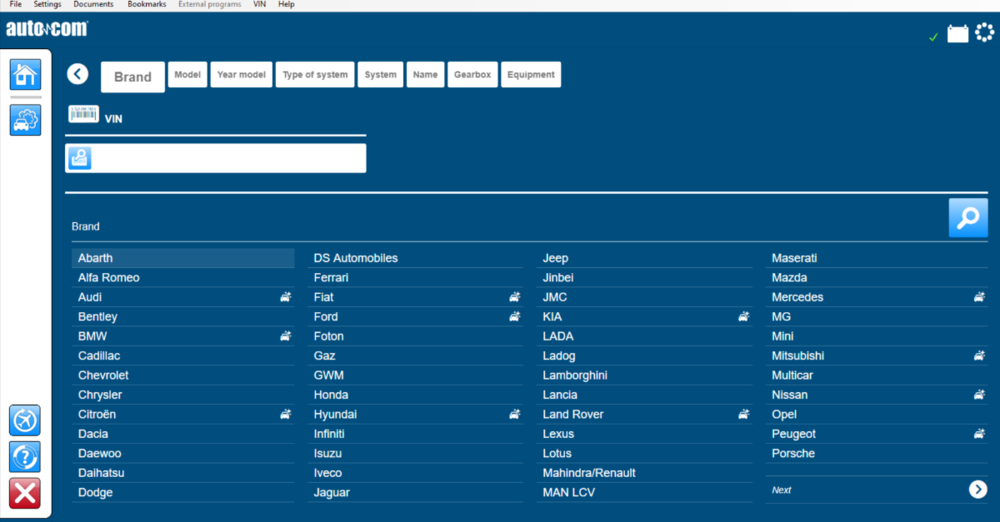1000x522 pixels.
Task: Open vehicle diagnostics car-gear icon
Action: (26, 120)
